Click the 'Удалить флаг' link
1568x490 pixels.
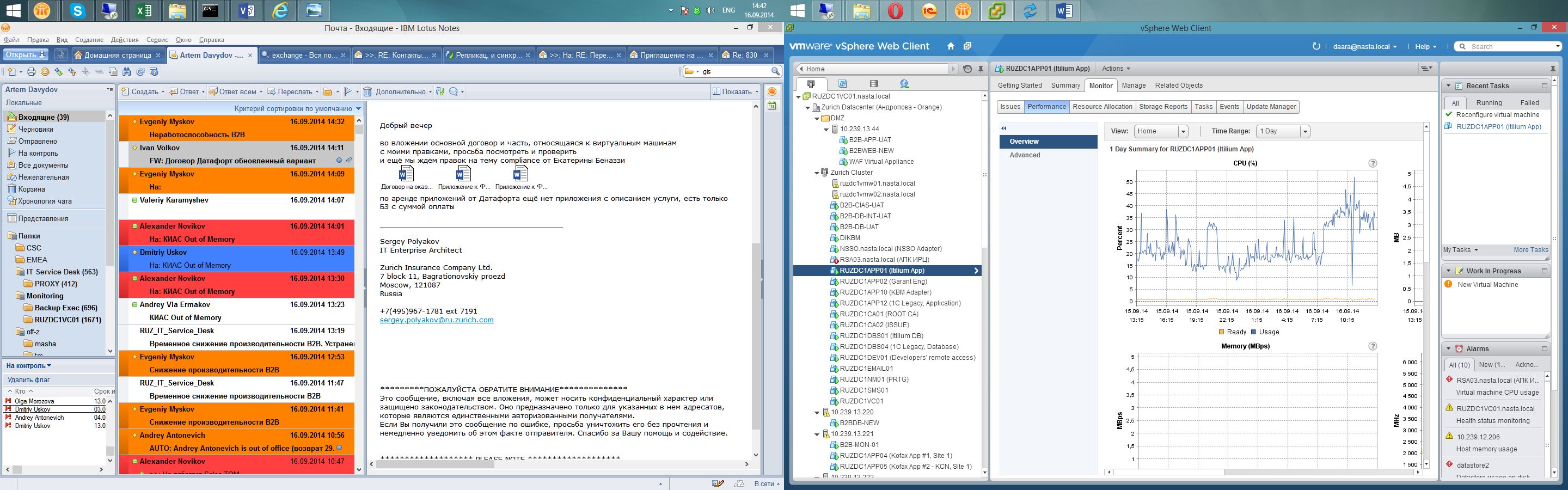(x=29, y=380)
